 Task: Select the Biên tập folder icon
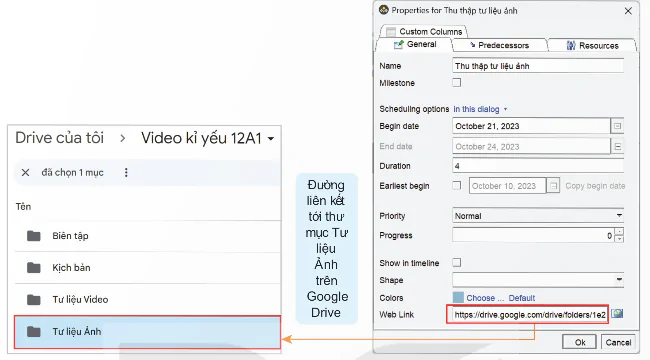[34, 236]
